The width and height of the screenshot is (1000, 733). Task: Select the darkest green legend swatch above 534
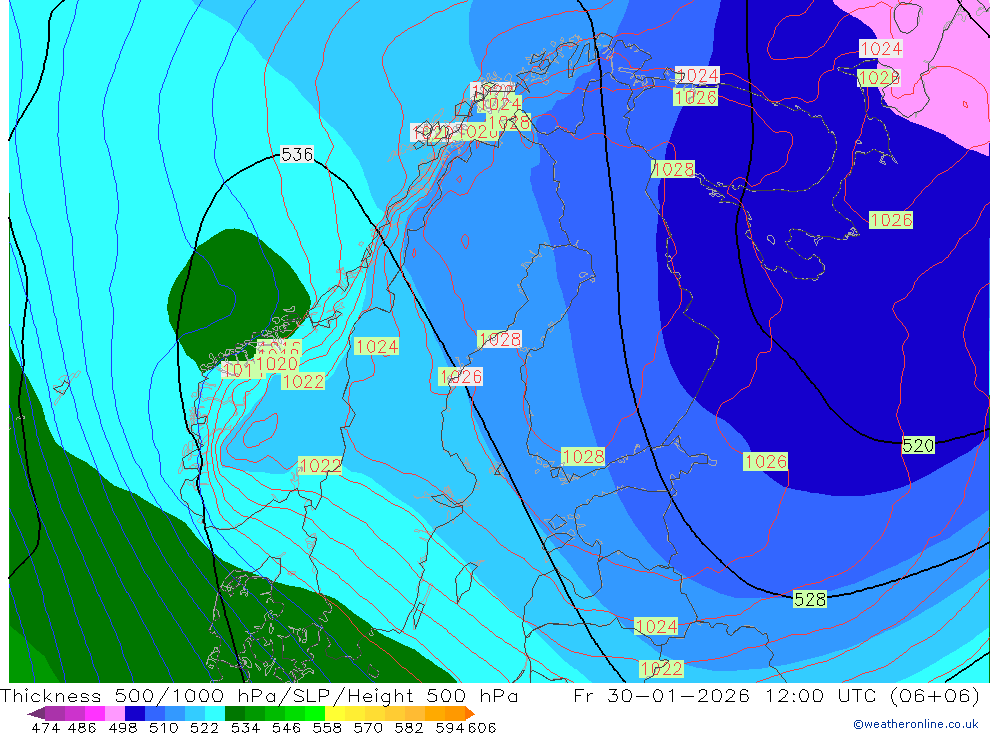coord(235,713)
